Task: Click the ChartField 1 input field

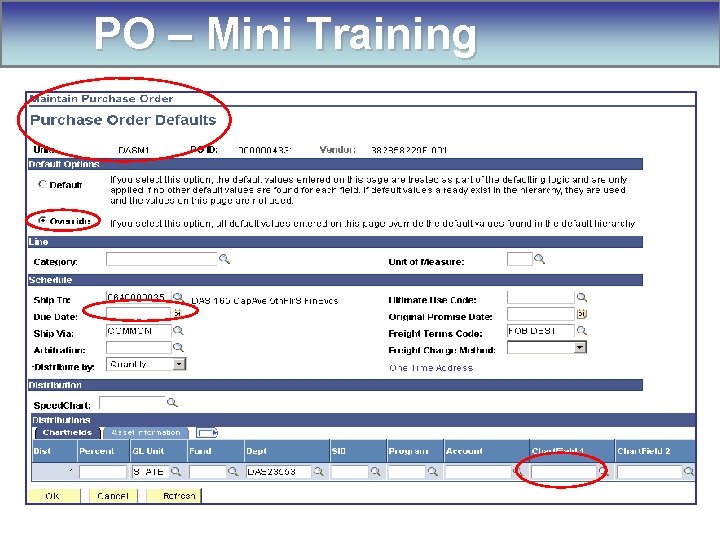Action: (563, 472)
